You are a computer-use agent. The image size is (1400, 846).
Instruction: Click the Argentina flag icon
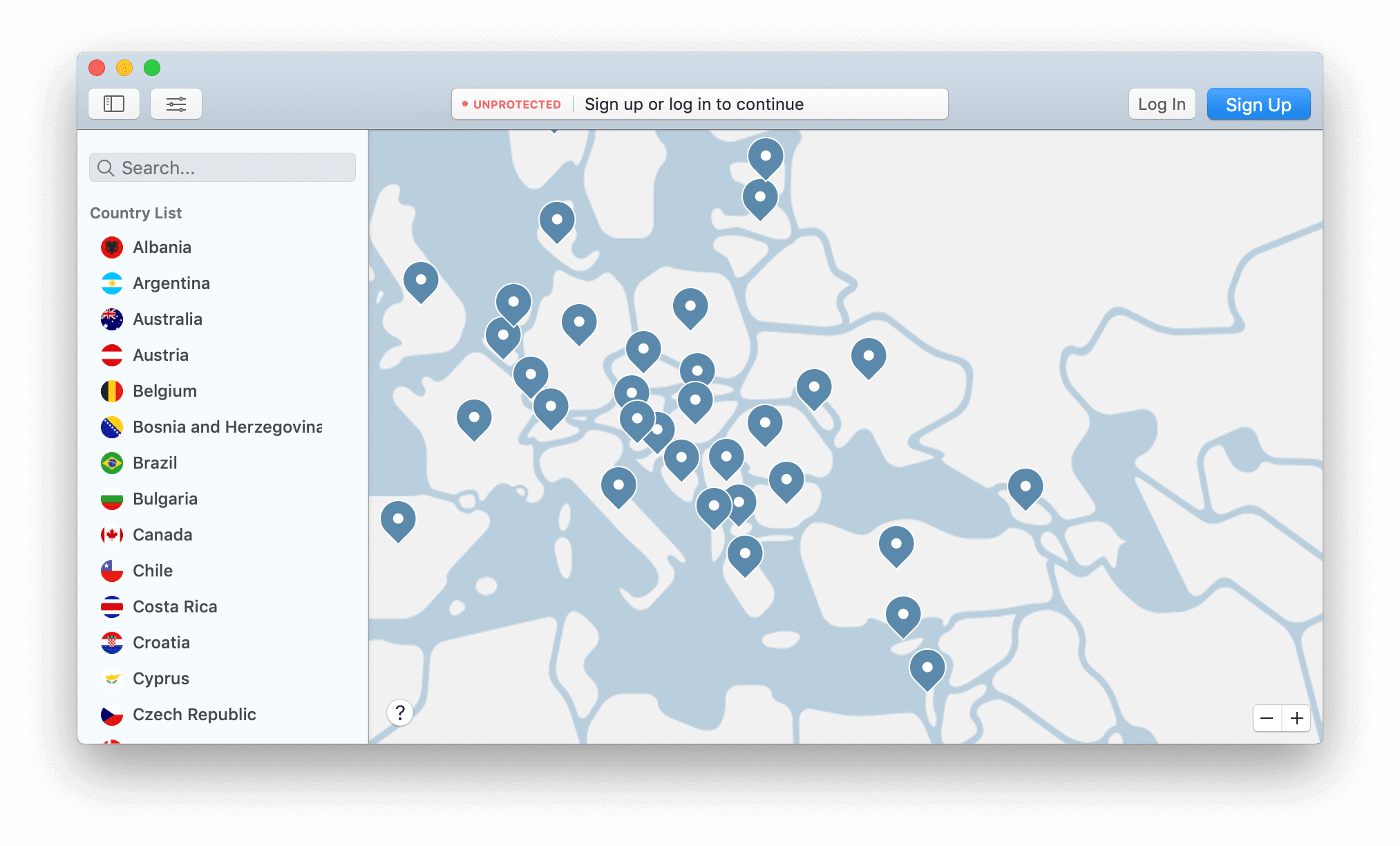[112, 283]
